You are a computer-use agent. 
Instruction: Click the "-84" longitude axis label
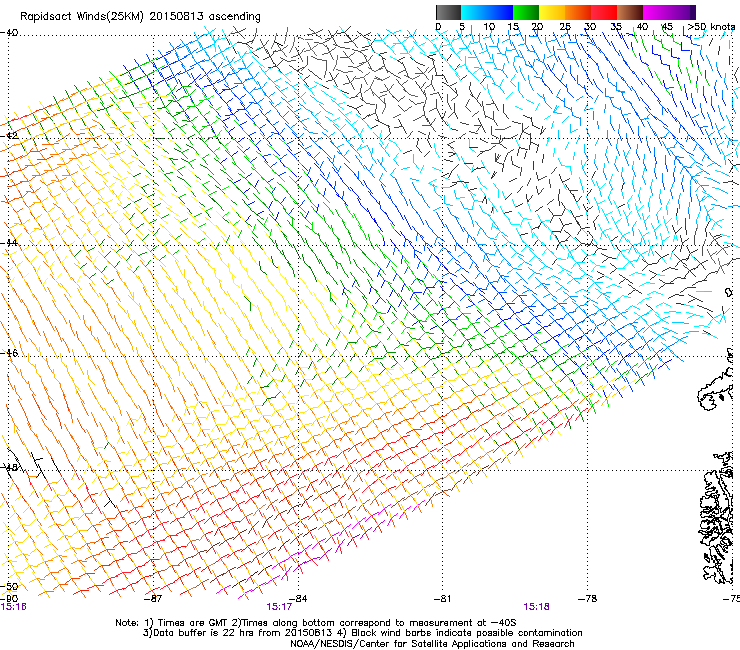point(297,599)
